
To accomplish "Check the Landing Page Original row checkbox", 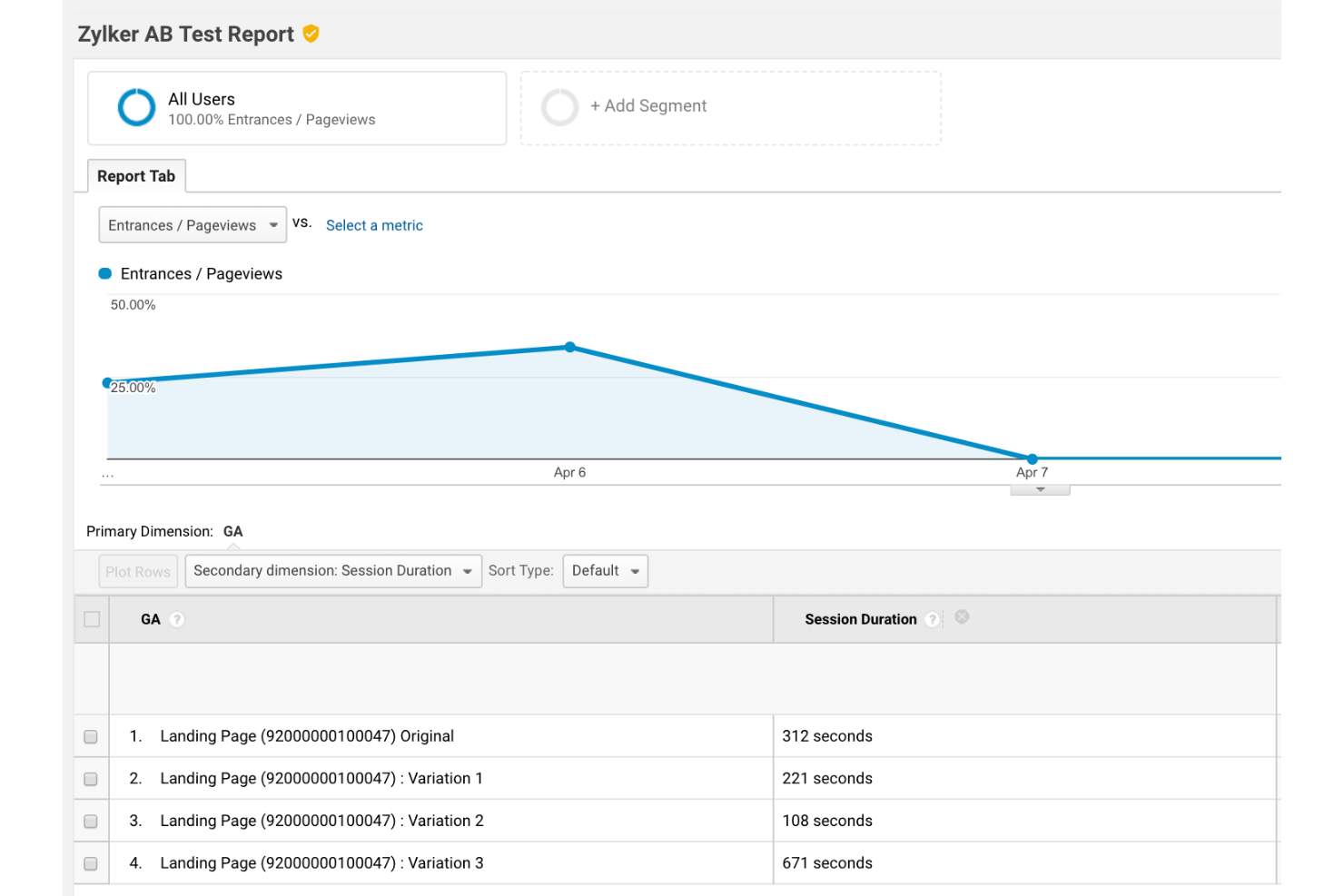I will pos(91,736).
